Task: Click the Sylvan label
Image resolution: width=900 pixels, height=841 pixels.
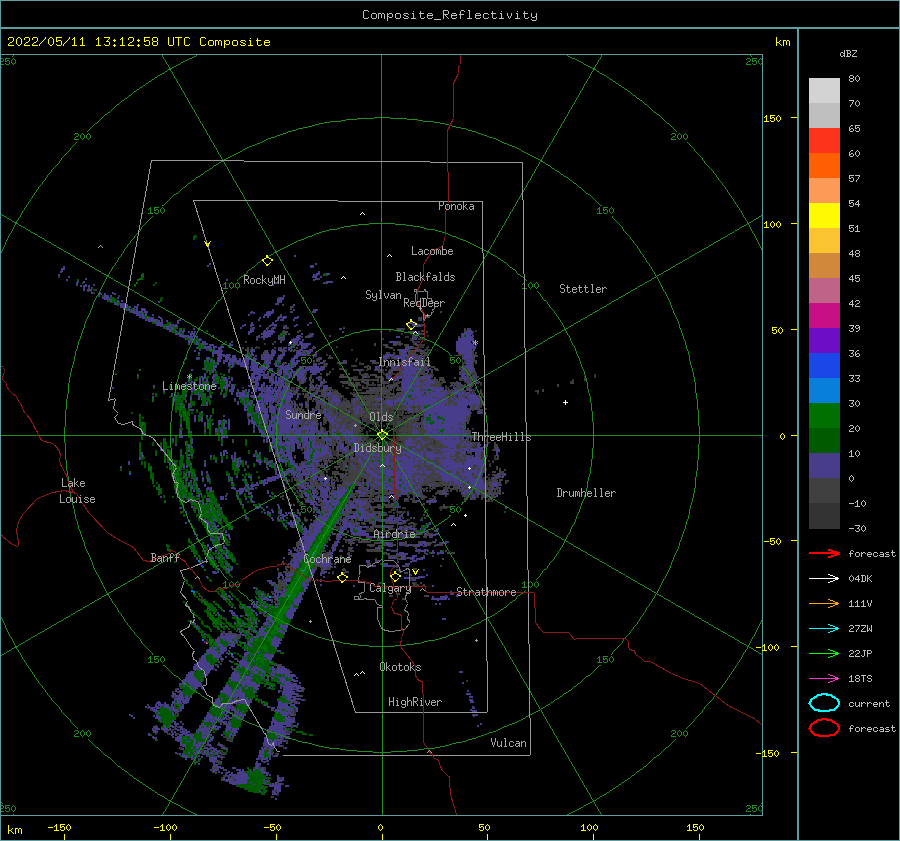Action: [383, 295]
